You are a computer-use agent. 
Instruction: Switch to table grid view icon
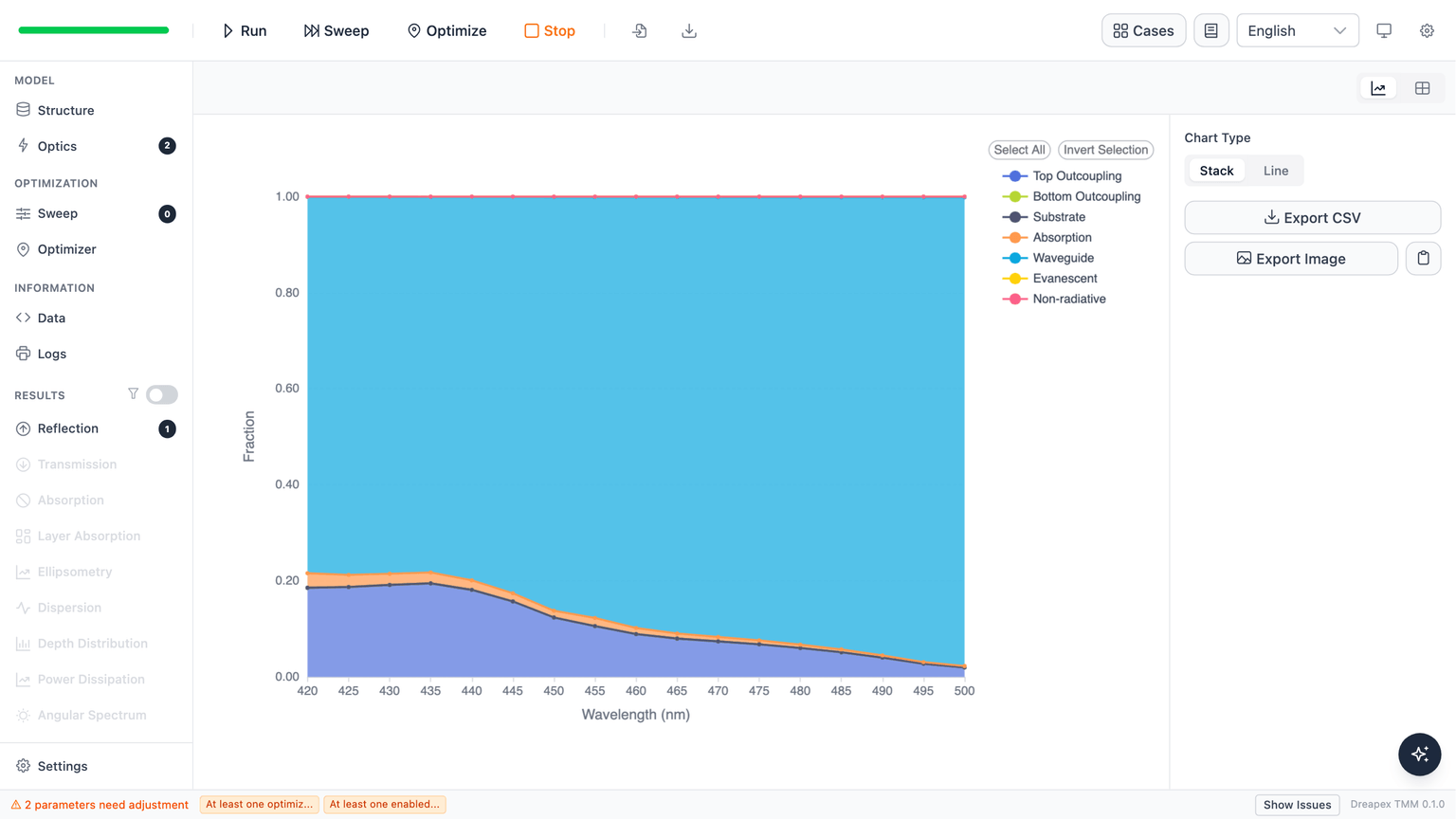(1422, 88)
